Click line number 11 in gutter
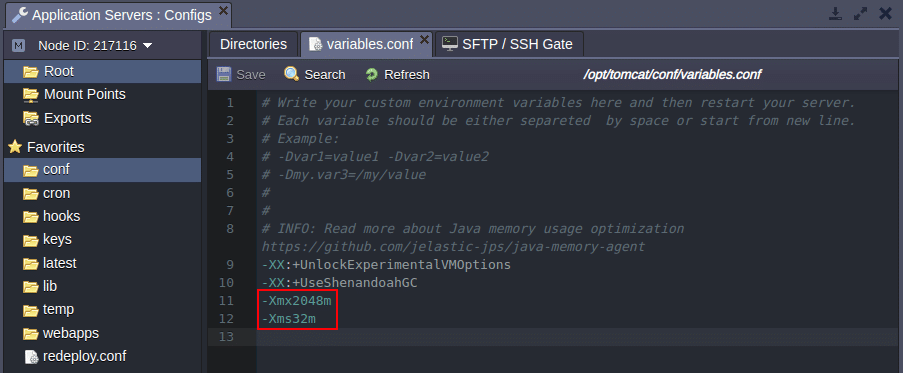Screen dimensions: 903x373 click(x=226, y=300)
